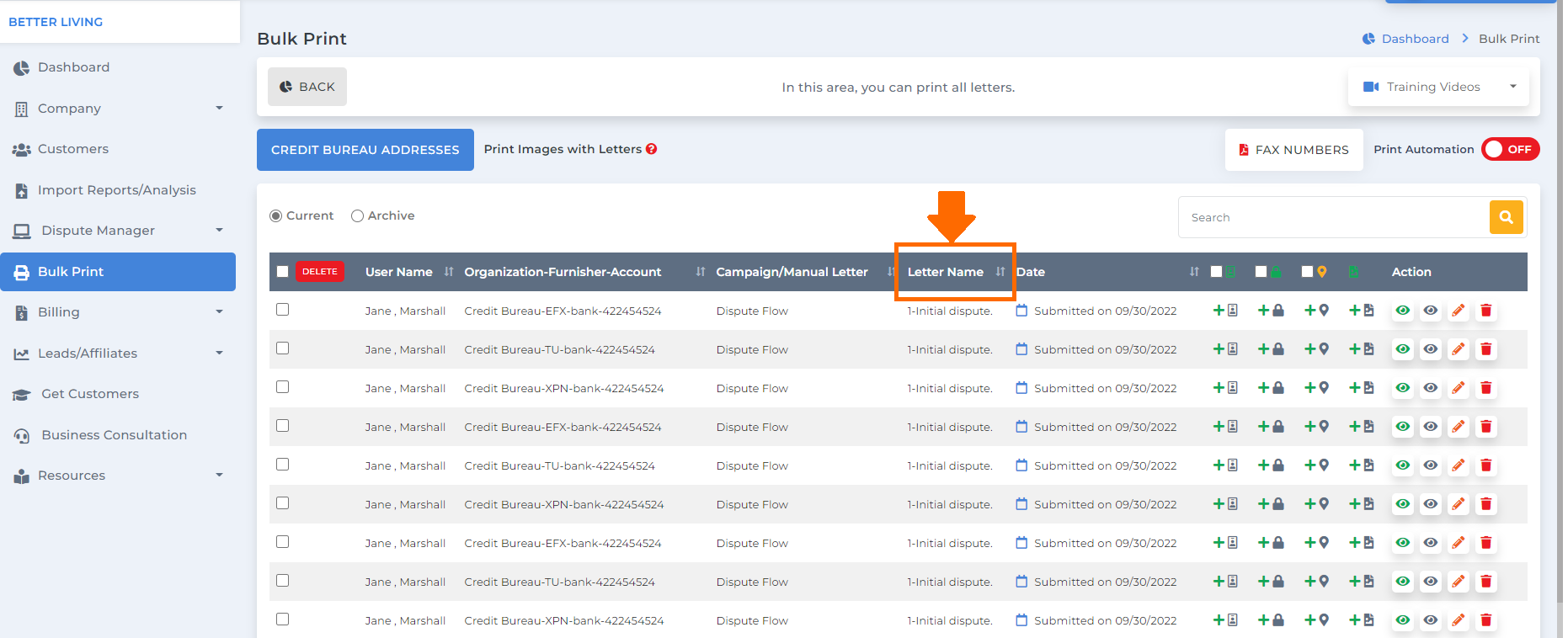Click 'Submitted on 09/30/2022' in third row
The image size is (1568, 638).
[1105, 388]
